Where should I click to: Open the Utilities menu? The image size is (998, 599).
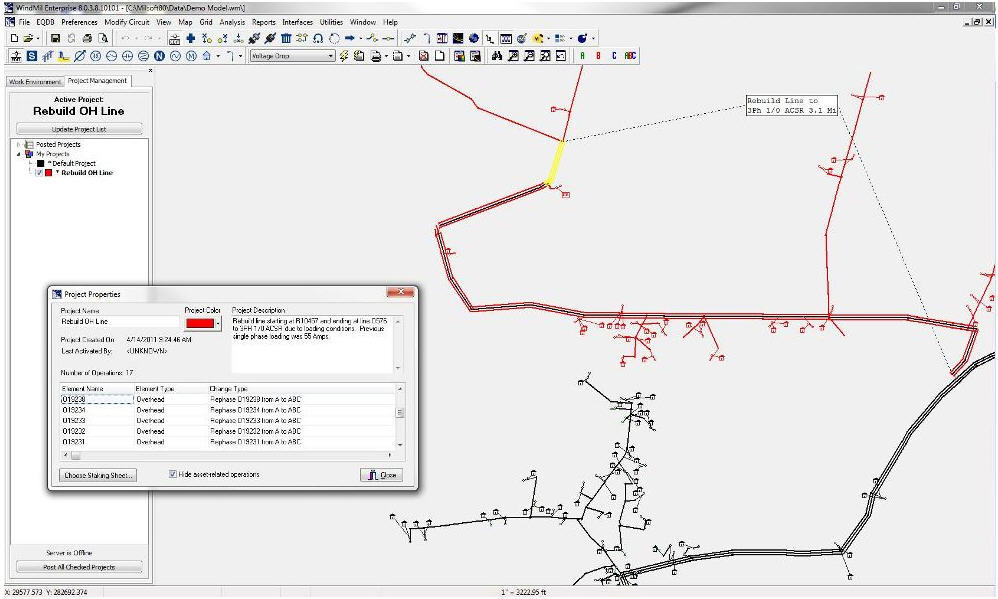pyautogui.click(x=331, y=22)
